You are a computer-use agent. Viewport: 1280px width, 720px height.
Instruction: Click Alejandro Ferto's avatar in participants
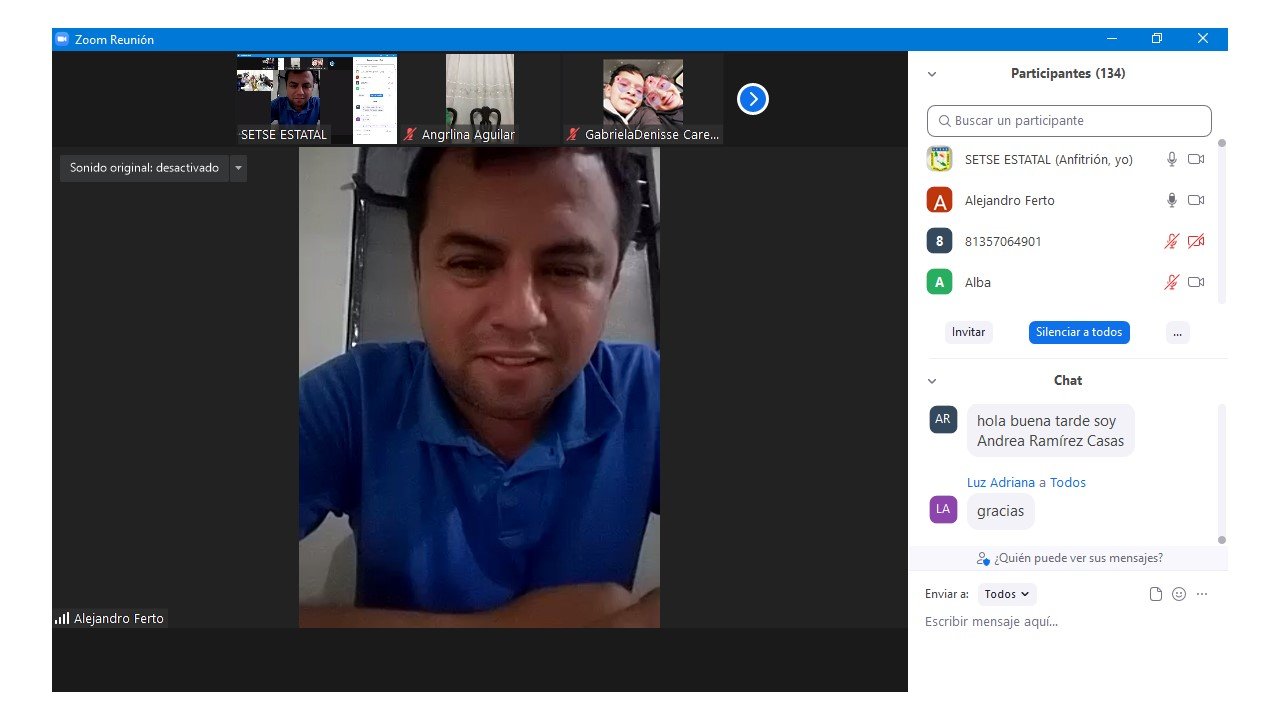[939, 200]
